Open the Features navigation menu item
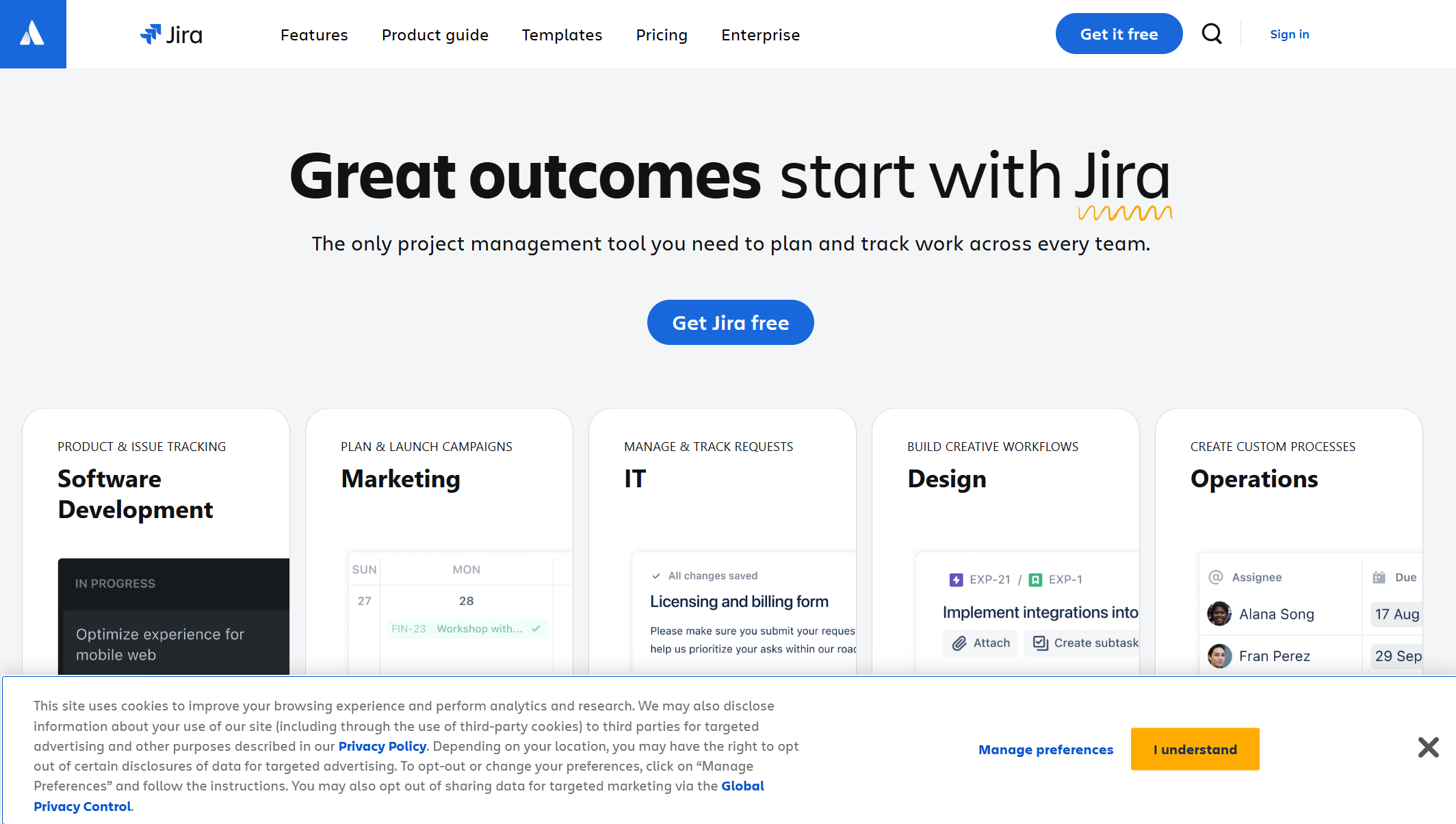This screenshot has width=1456, height=824. (313, 34)
